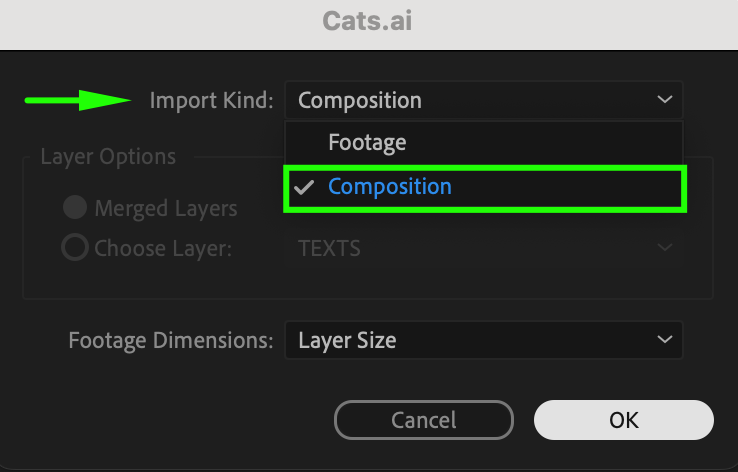738x472 pixels.
Task: Enable the Choose Layer radio button
Action: tap(74, 247)
